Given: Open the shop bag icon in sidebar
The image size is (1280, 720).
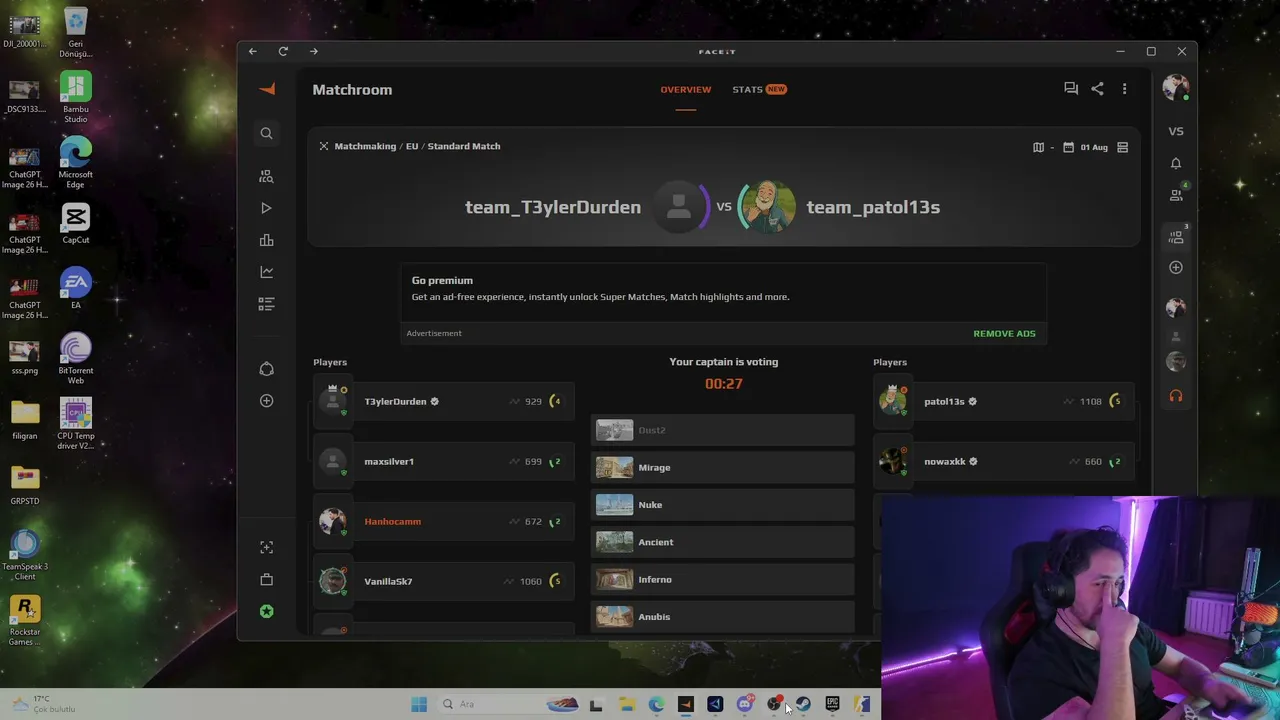Looking at the screenshot, I should (266, 579).
